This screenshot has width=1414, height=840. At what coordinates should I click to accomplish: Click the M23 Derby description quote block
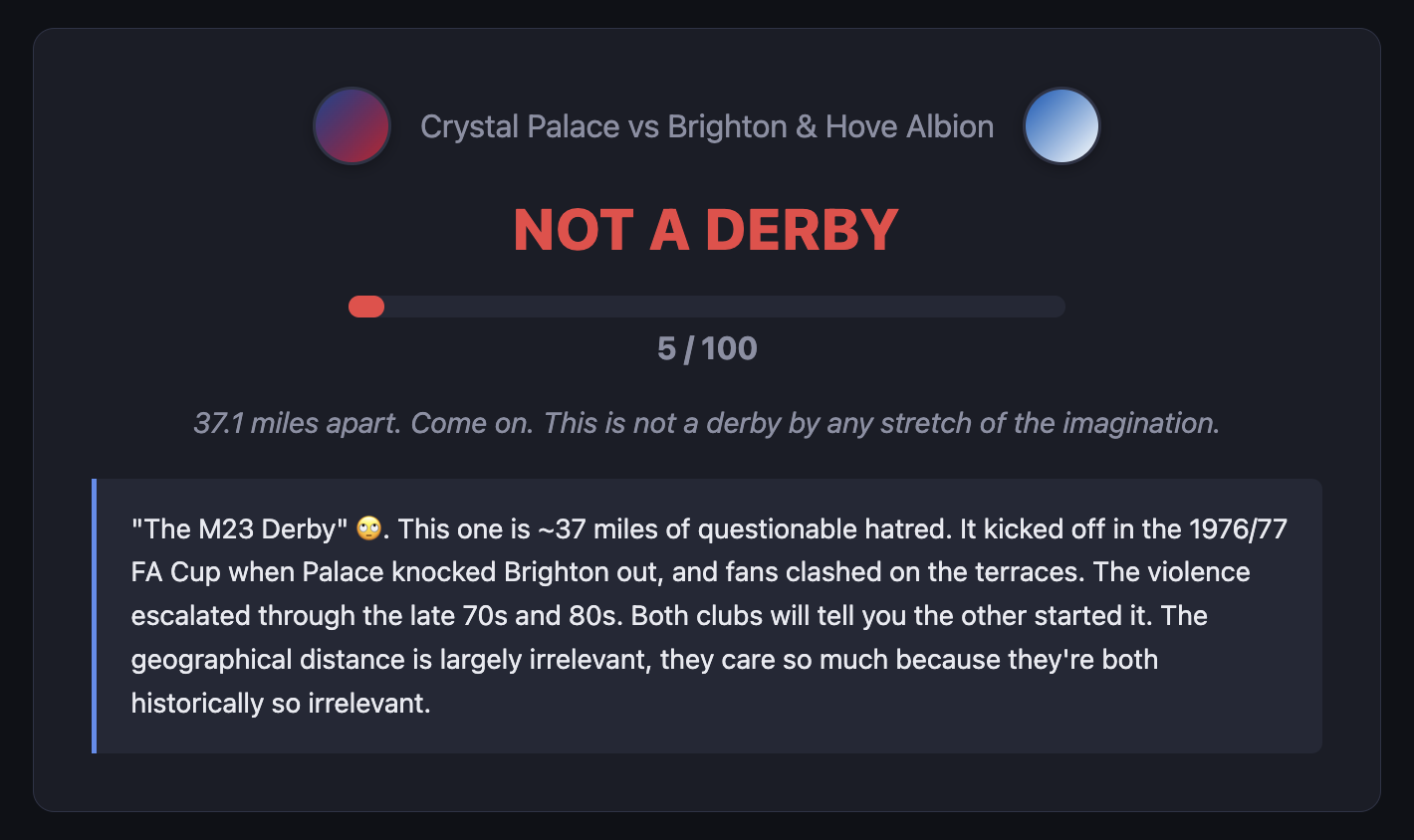point(707,615)
